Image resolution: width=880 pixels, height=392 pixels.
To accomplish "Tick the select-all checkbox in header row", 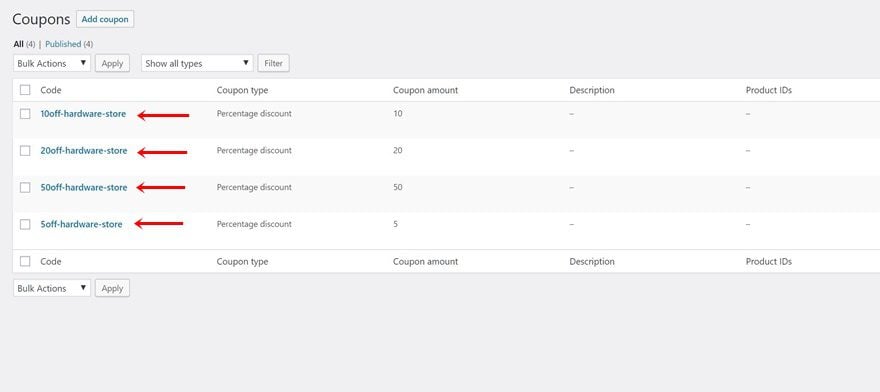I will [25, 90].
